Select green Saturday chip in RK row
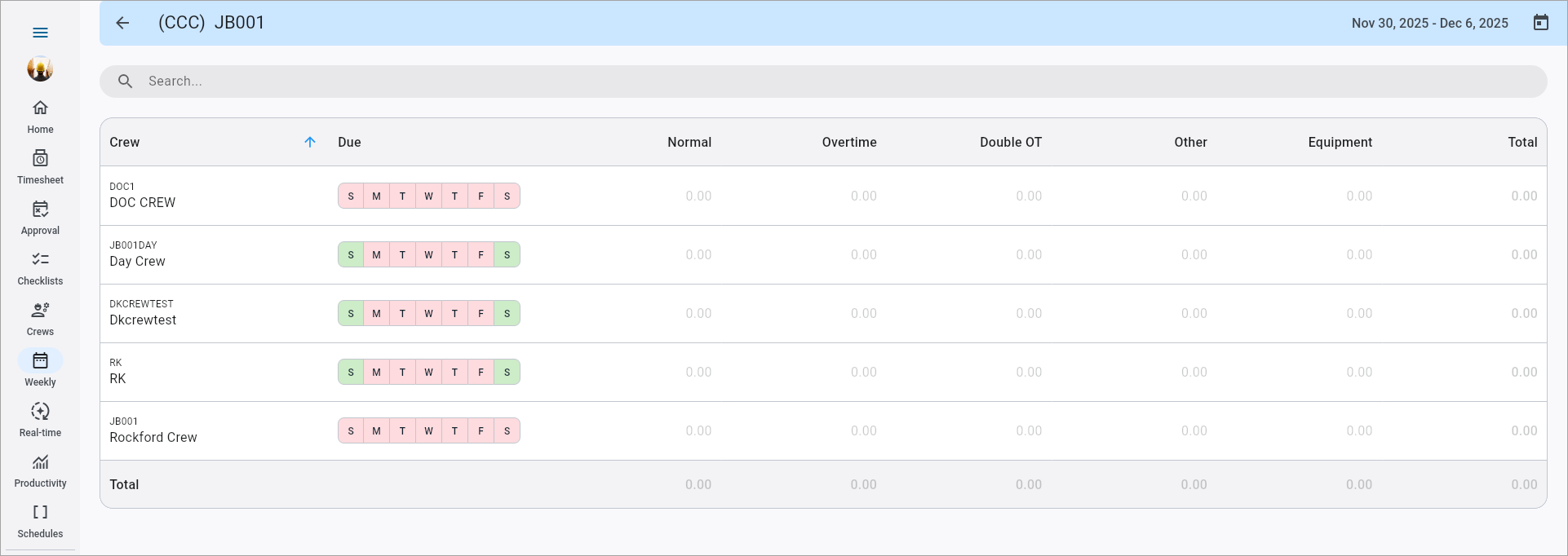The height and width of the screenshot is (556, 1568). pos(507,372)
